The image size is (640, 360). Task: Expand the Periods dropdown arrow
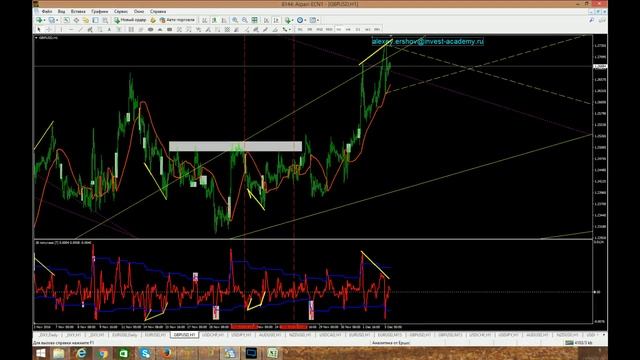click(305, 20)
